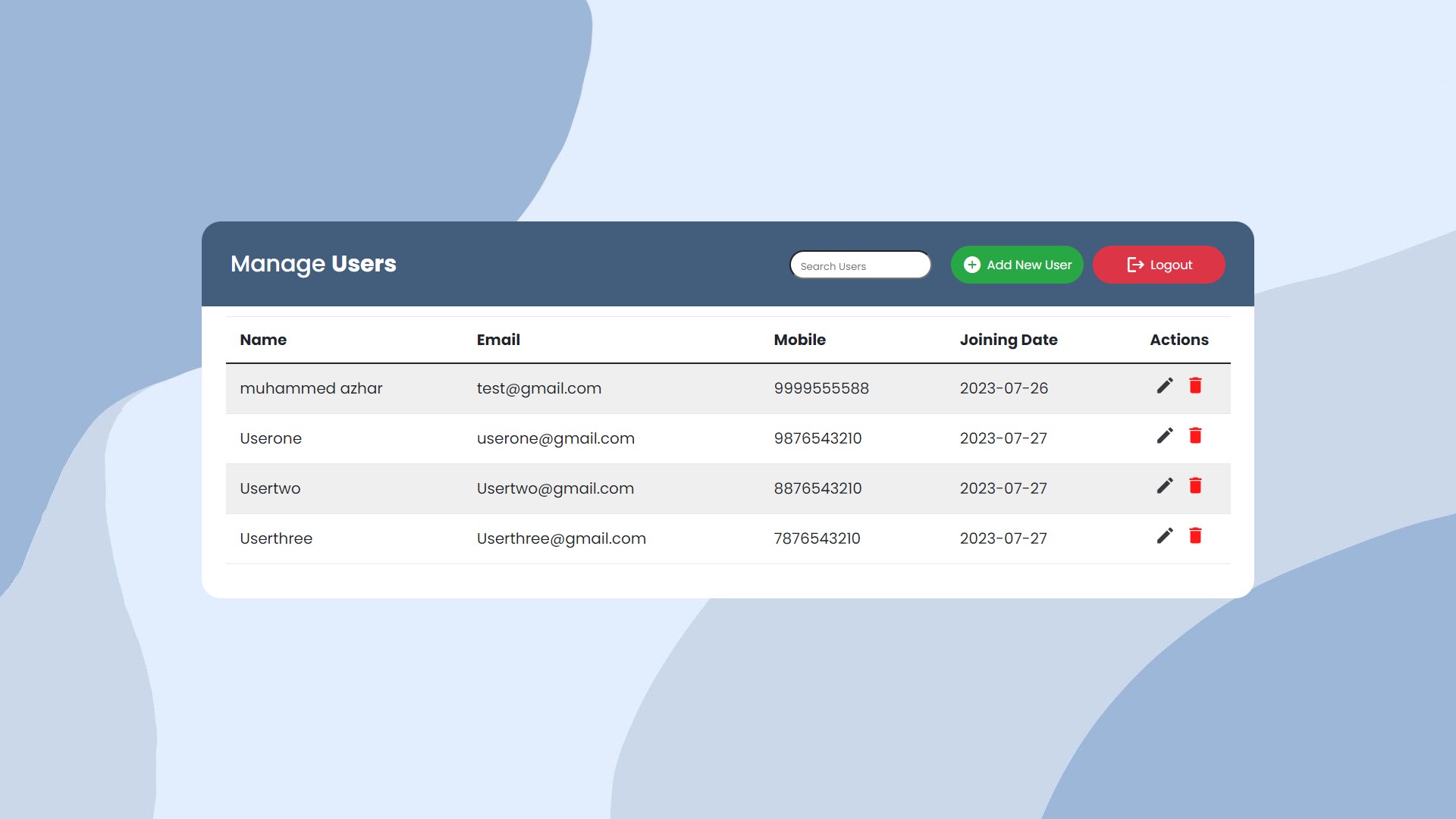
Task: Click the delete trash icon for muhammed azhar
Action: (x=1196, y=386)
